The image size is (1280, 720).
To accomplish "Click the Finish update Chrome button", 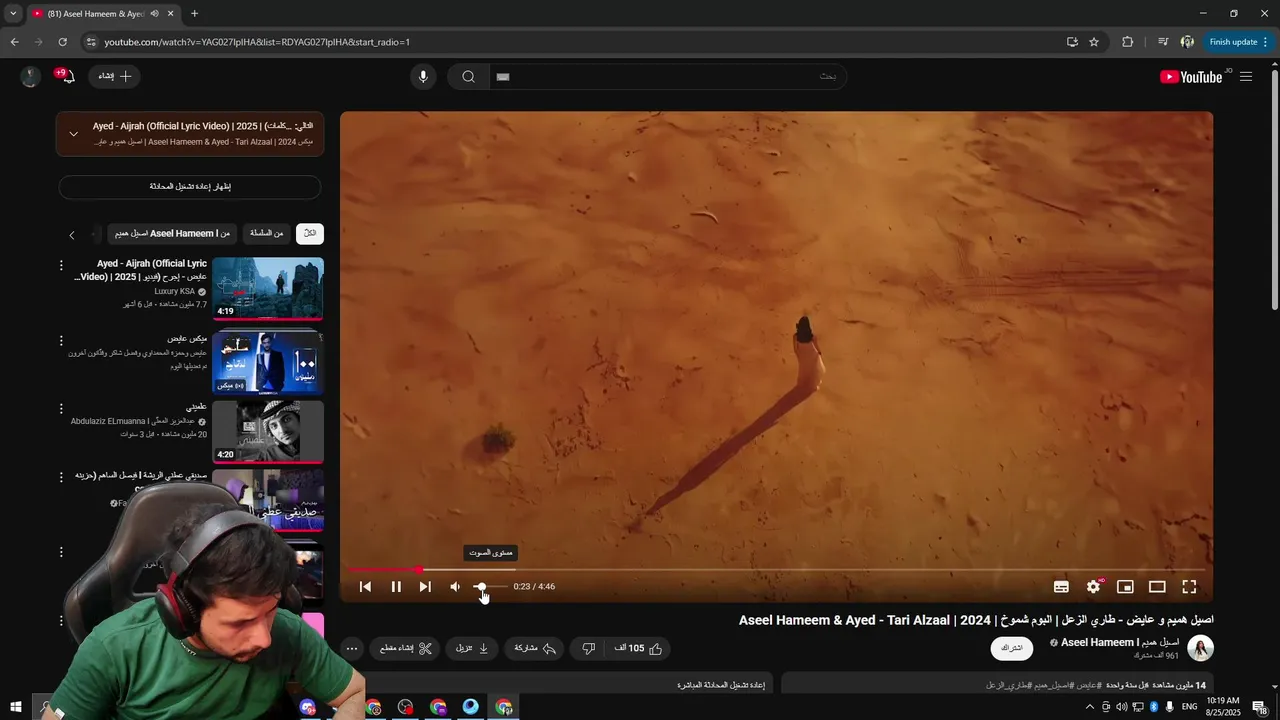I will [1237, 42].
